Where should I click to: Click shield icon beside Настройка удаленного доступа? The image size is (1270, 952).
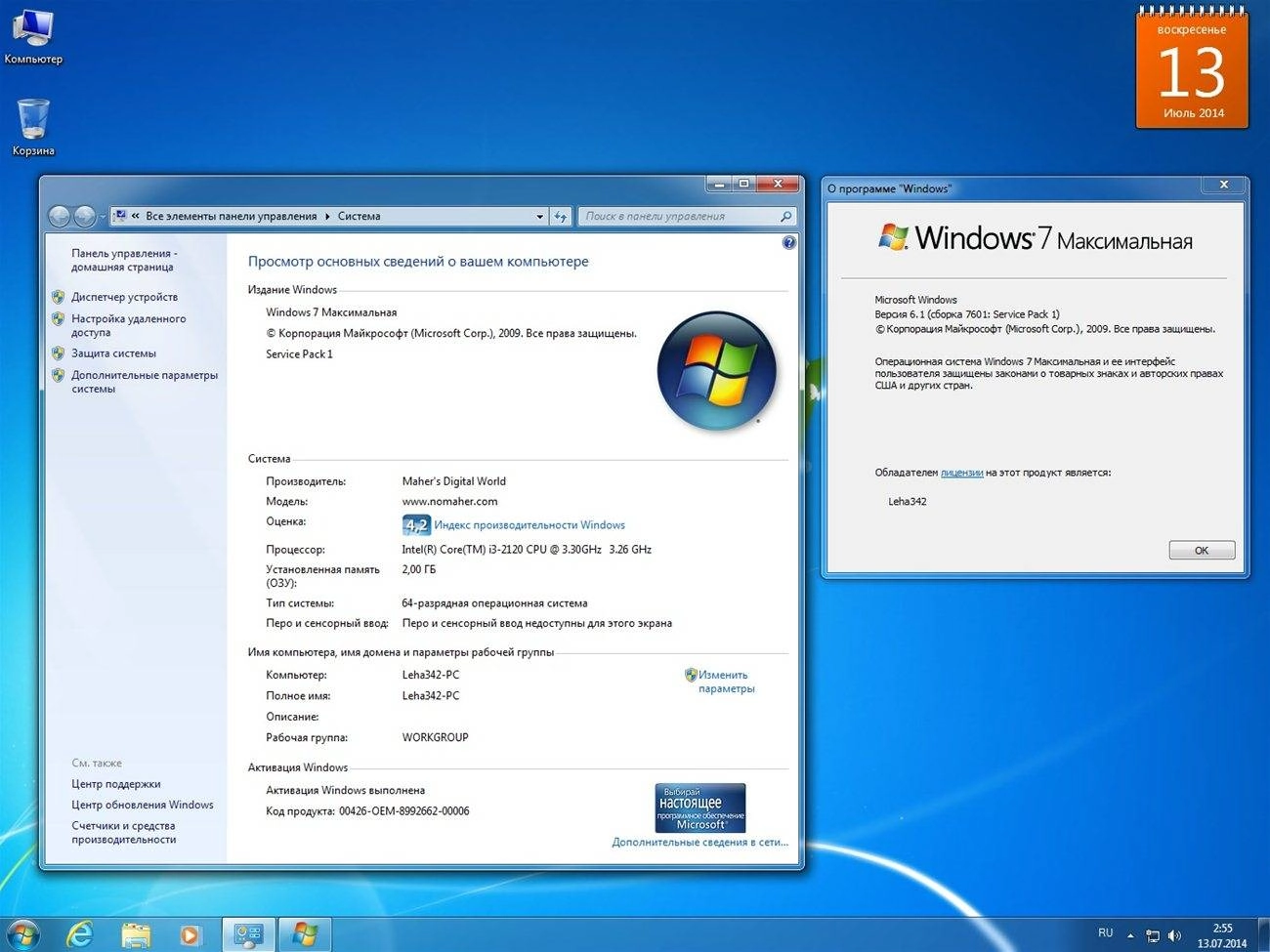(58, 319)
